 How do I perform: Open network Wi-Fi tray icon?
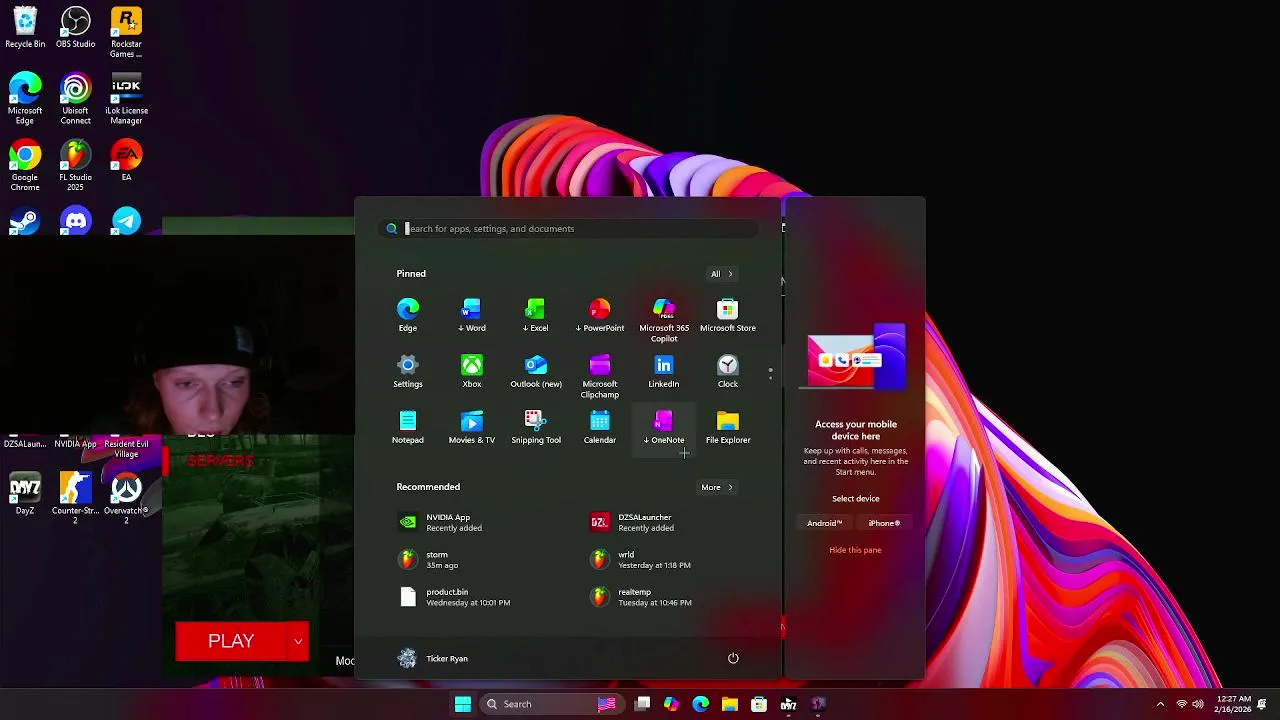coord(1182,704)
